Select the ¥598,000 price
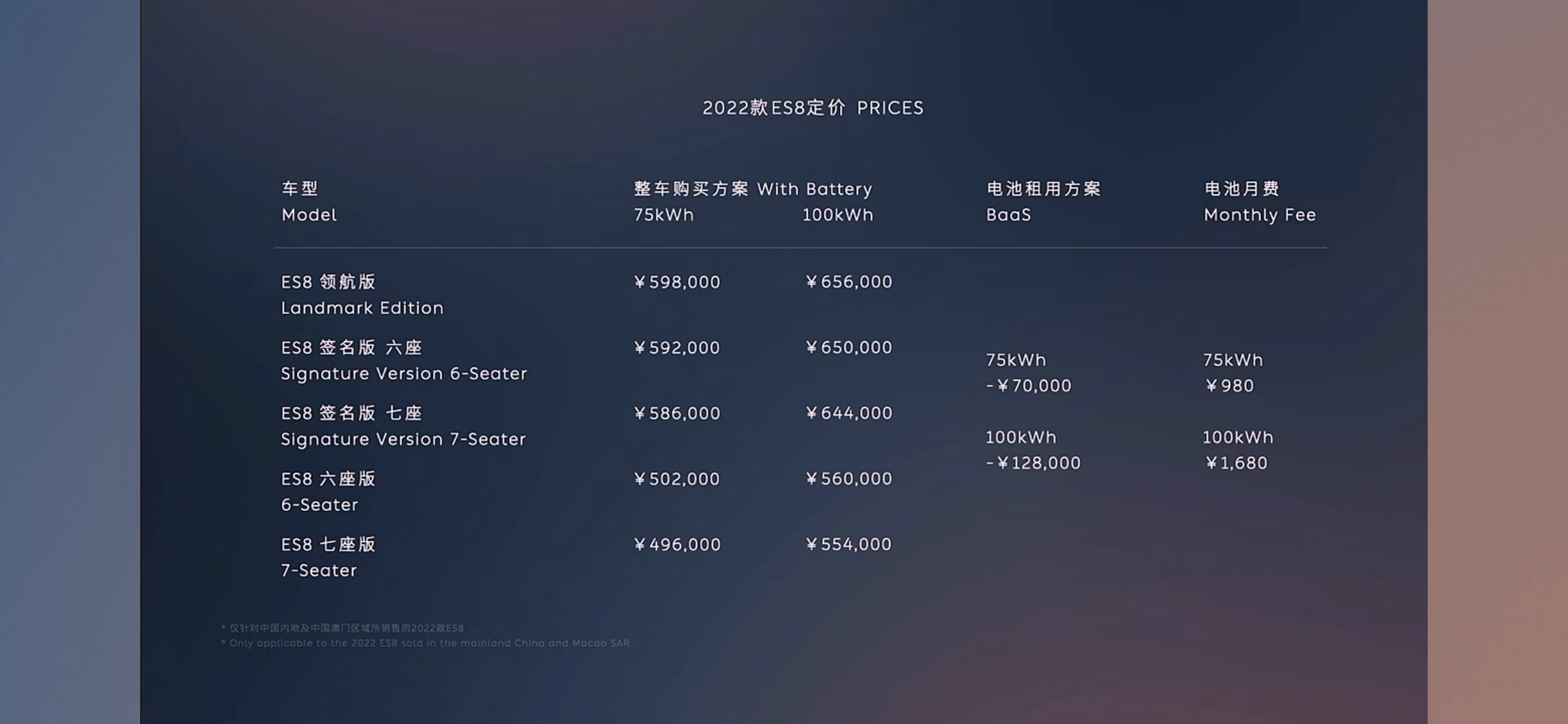Viewport: 1568px width, 724px height. [677, 283]
